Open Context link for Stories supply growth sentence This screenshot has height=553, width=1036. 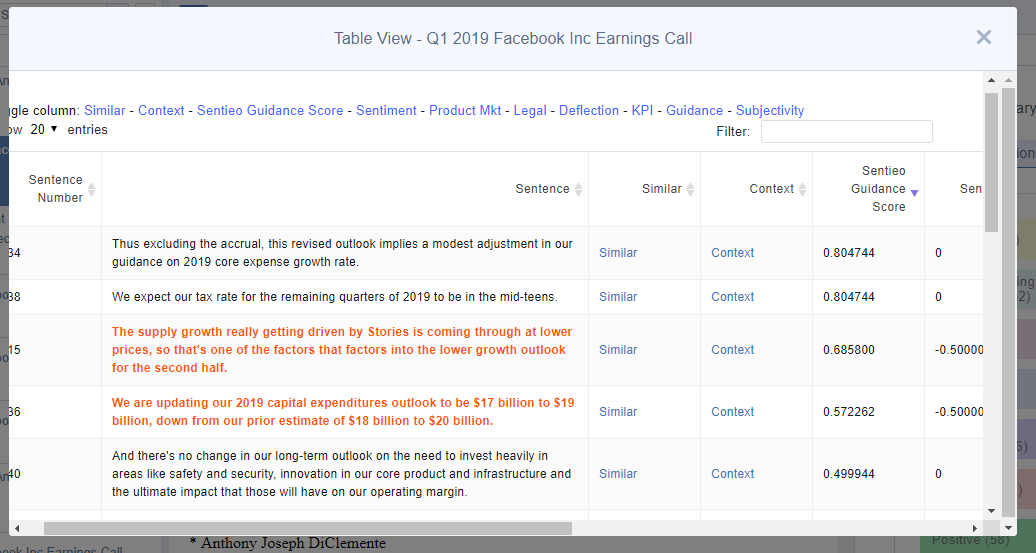point(732,350)
